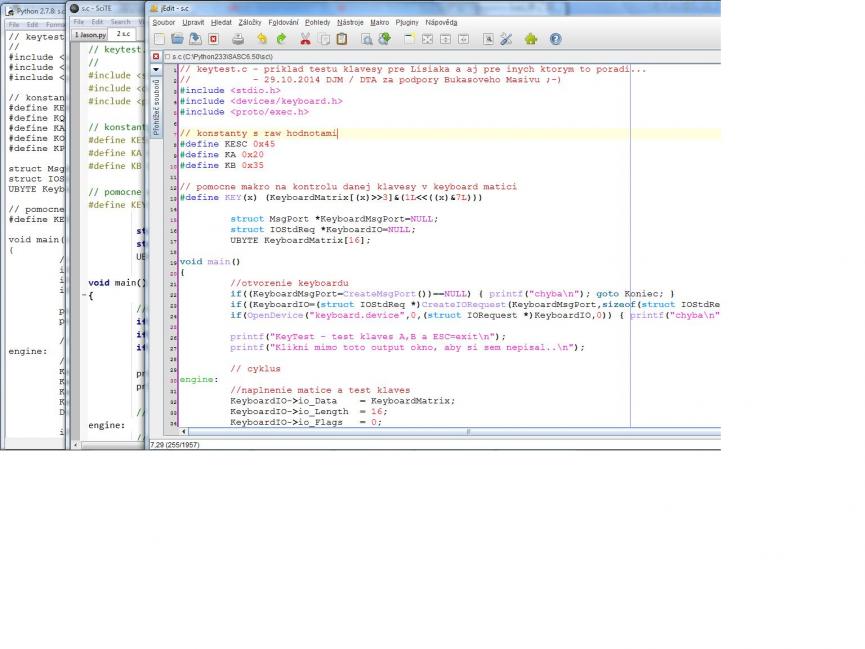Click the New File icon in jEdit toolbar

tap(158, 39)
